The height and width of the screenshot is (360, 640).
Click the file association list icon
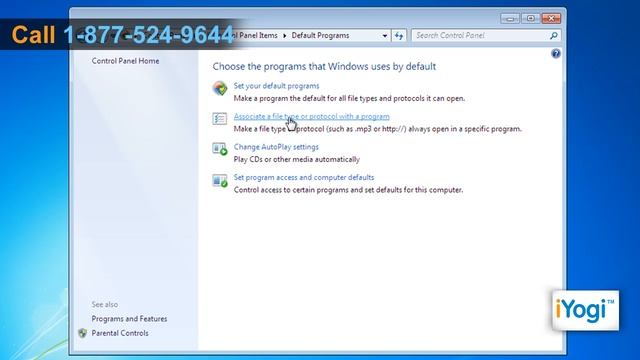pyautogui.click(x=220, y=119)
